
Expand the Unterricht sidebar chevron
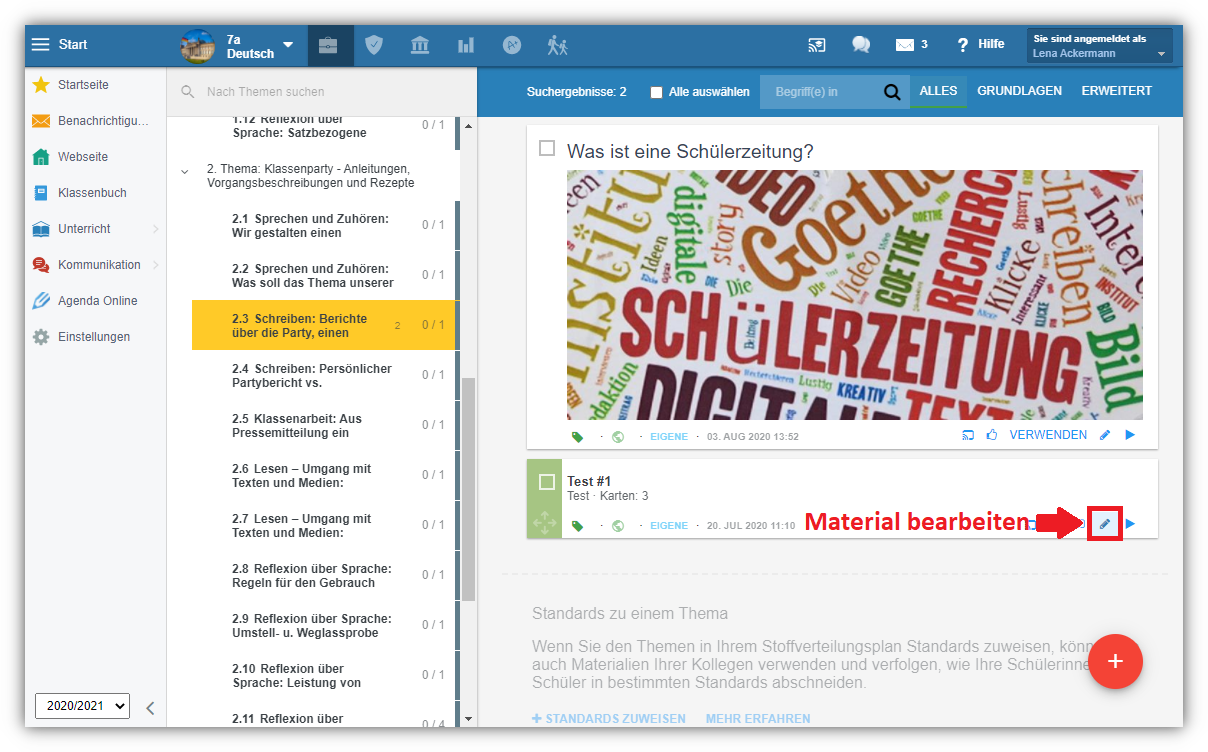point(155,229)
